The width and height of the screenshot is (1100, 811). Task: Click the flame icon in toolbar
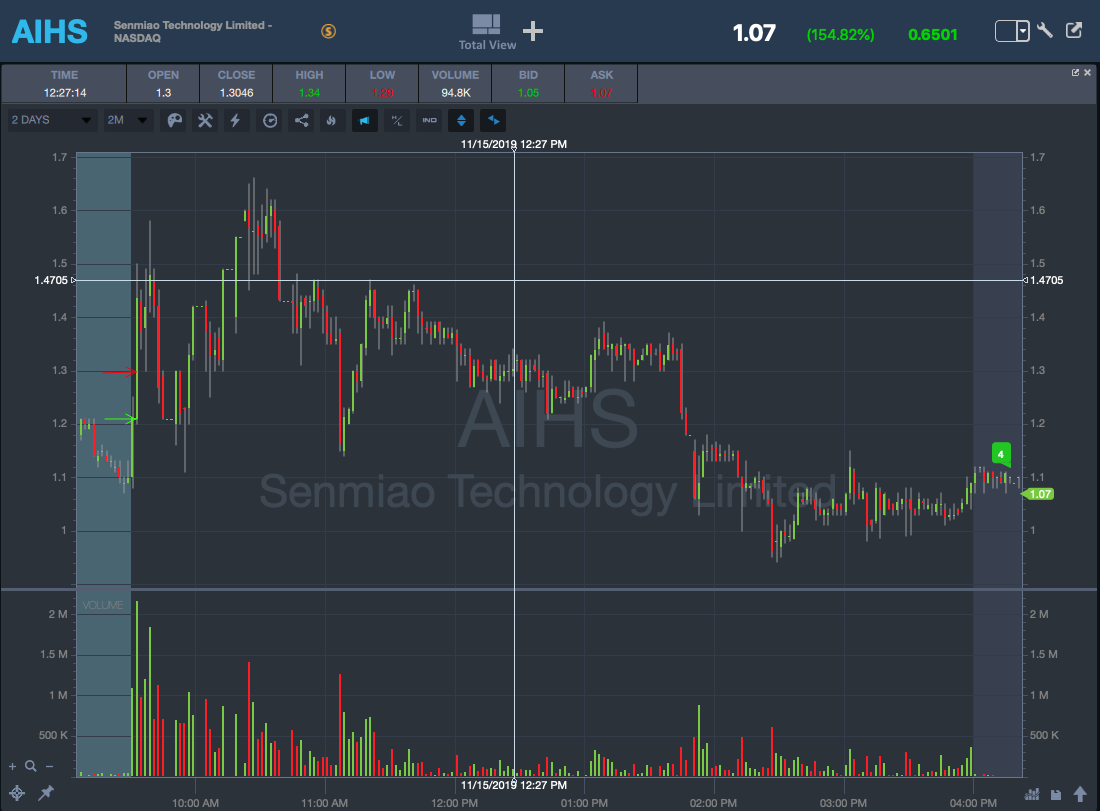(x=331, y=121)
